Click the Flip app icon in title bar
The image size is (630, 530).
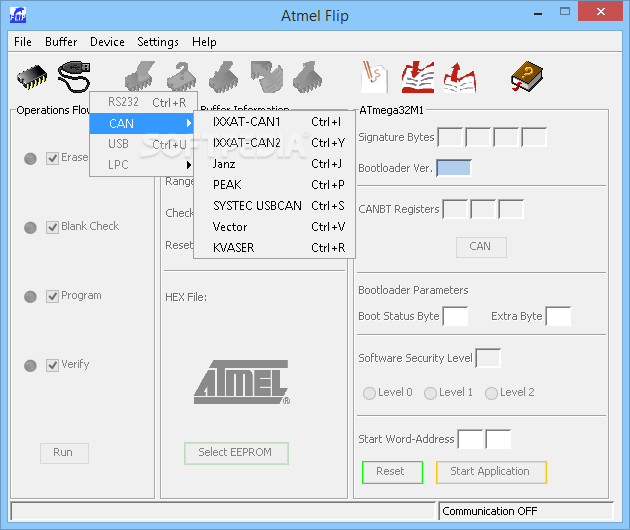tap(18, 15)
